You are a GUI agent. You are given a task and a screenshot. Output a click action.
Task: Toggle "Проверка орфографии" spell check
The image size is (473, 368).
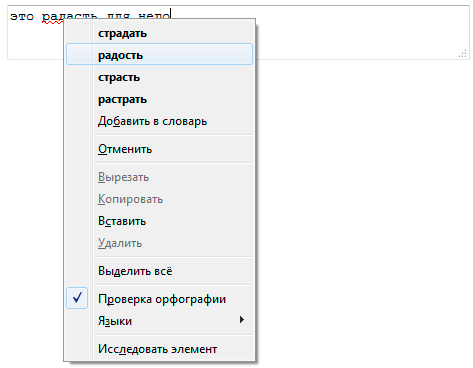click(159, 299)
